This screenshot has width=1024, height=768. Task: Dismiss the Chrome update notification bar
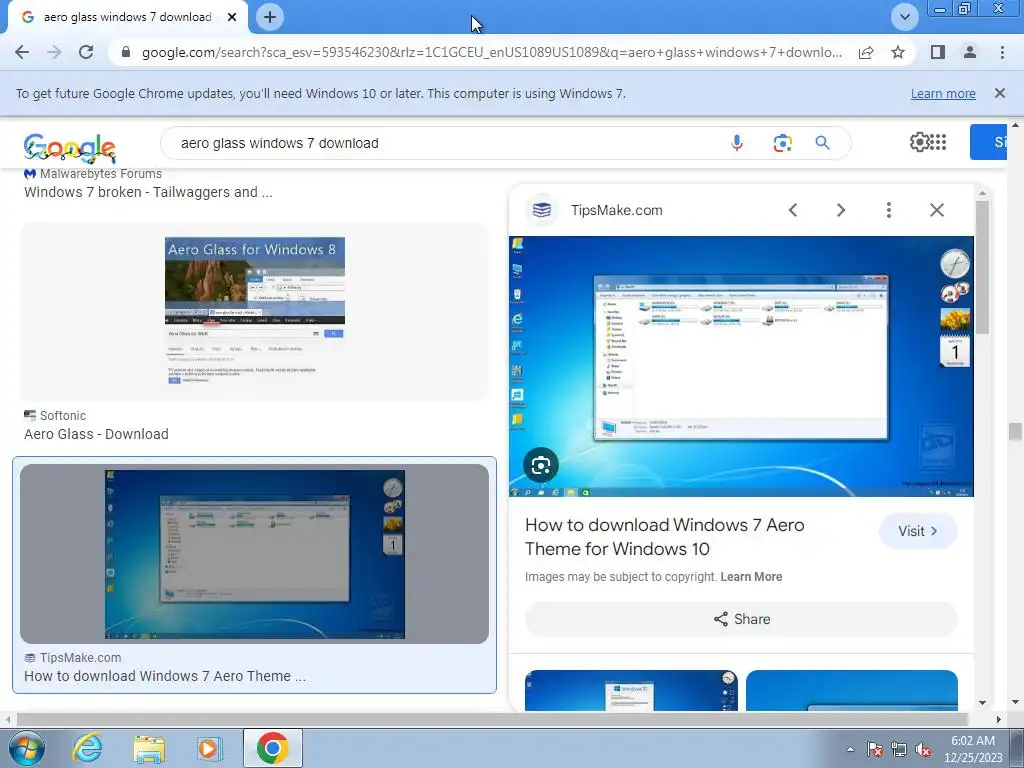click(999, 93)
